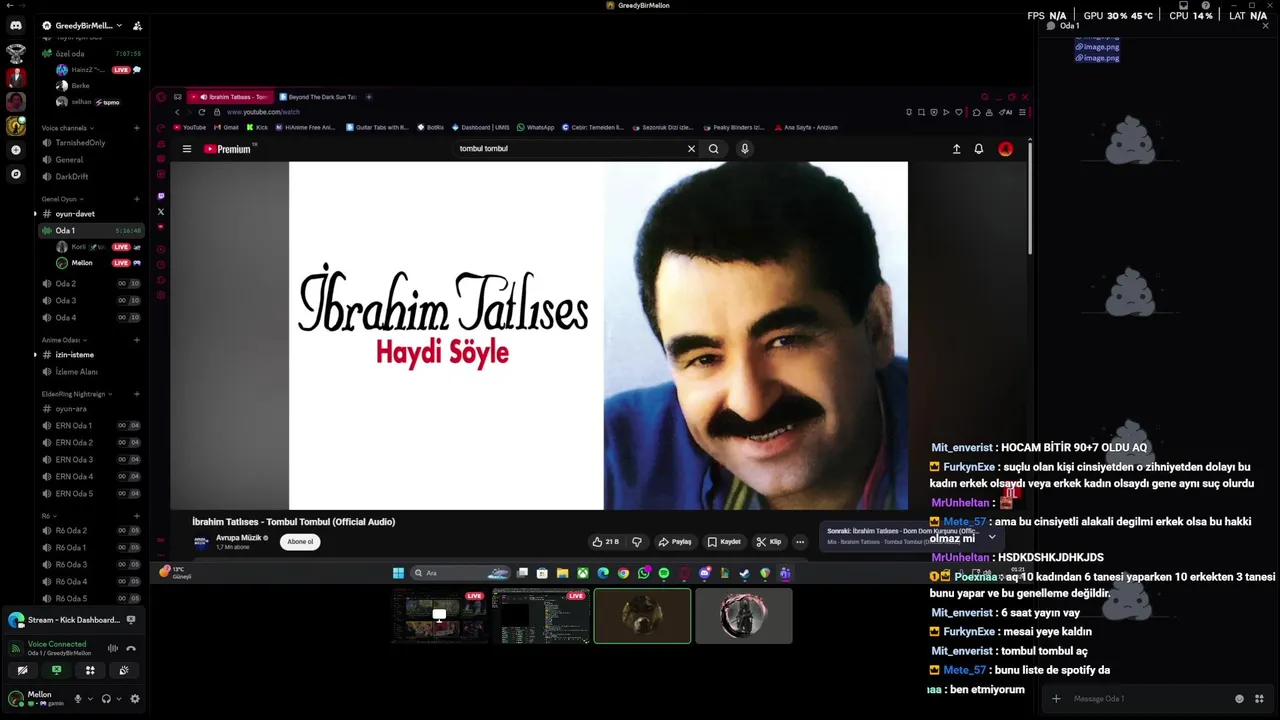Screen dimensions: 1280x720
Task: Like the video showing 21 B
Action: [606, 542]
